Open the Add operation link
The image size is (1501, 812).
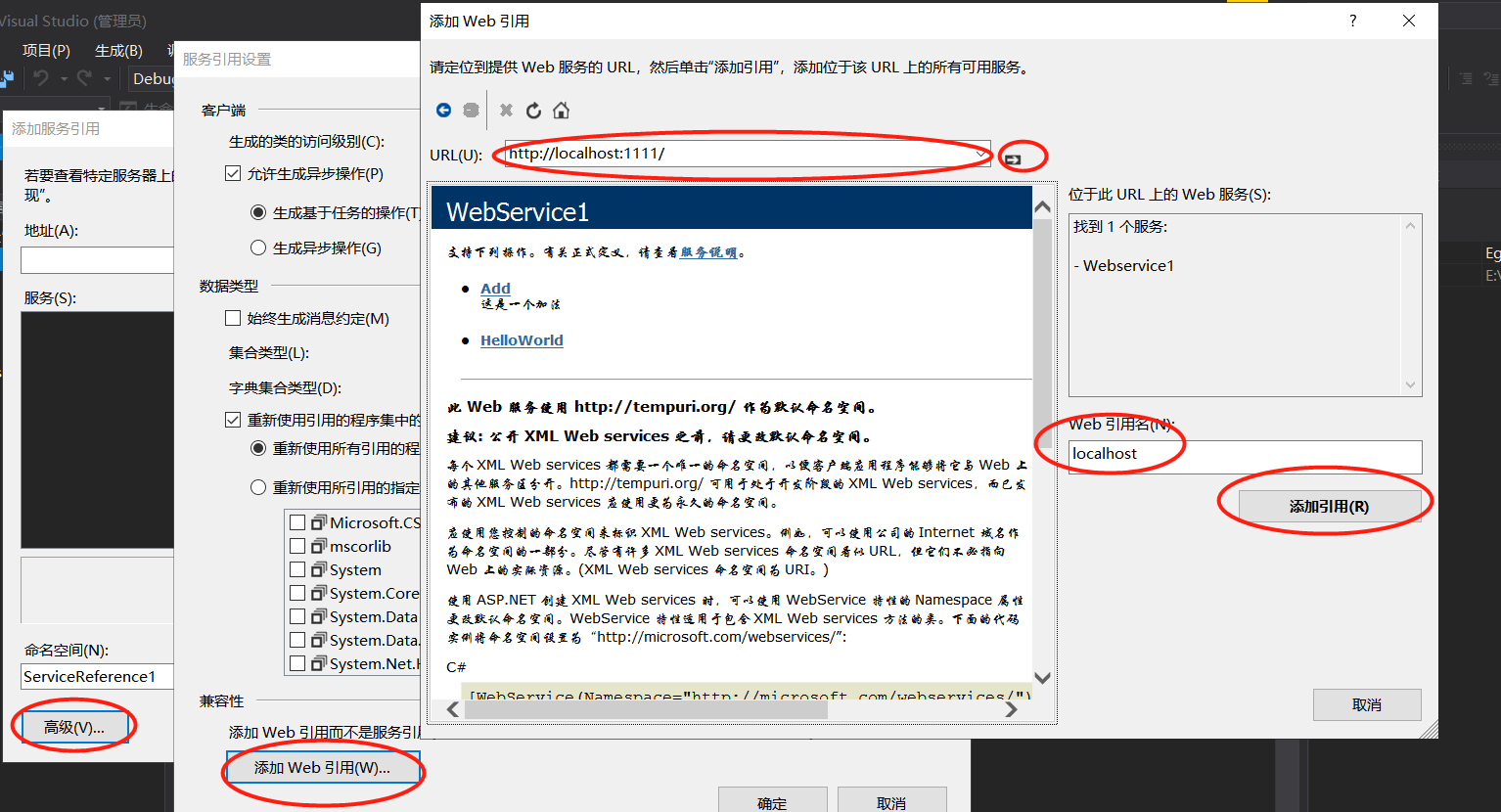click(495, 288)
